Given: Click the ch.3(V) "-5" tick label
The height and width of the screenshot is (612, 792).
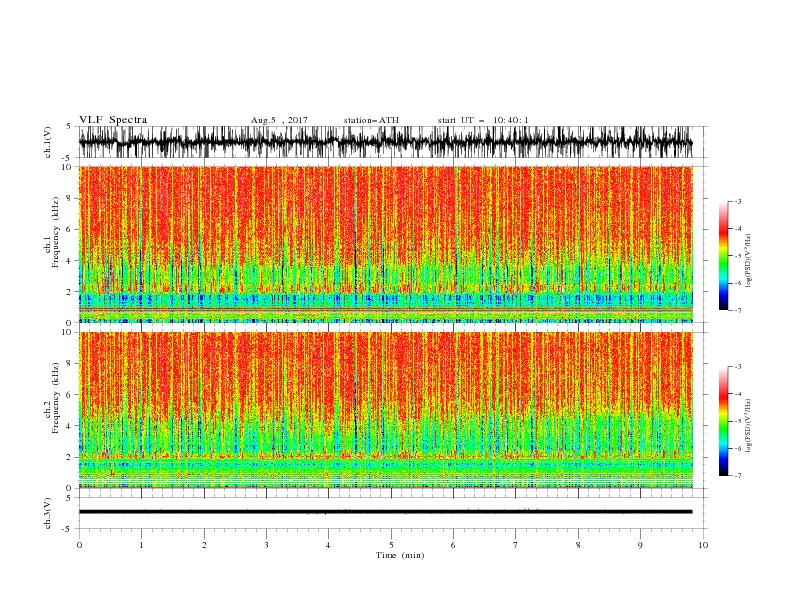Looking at the screenshot, I should pos(68,529).
